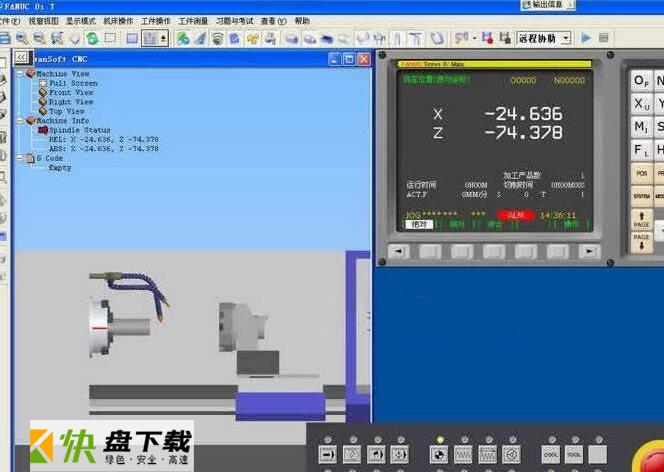
Task: Click the T-shaped measuring tool icon
Action: 415,39
